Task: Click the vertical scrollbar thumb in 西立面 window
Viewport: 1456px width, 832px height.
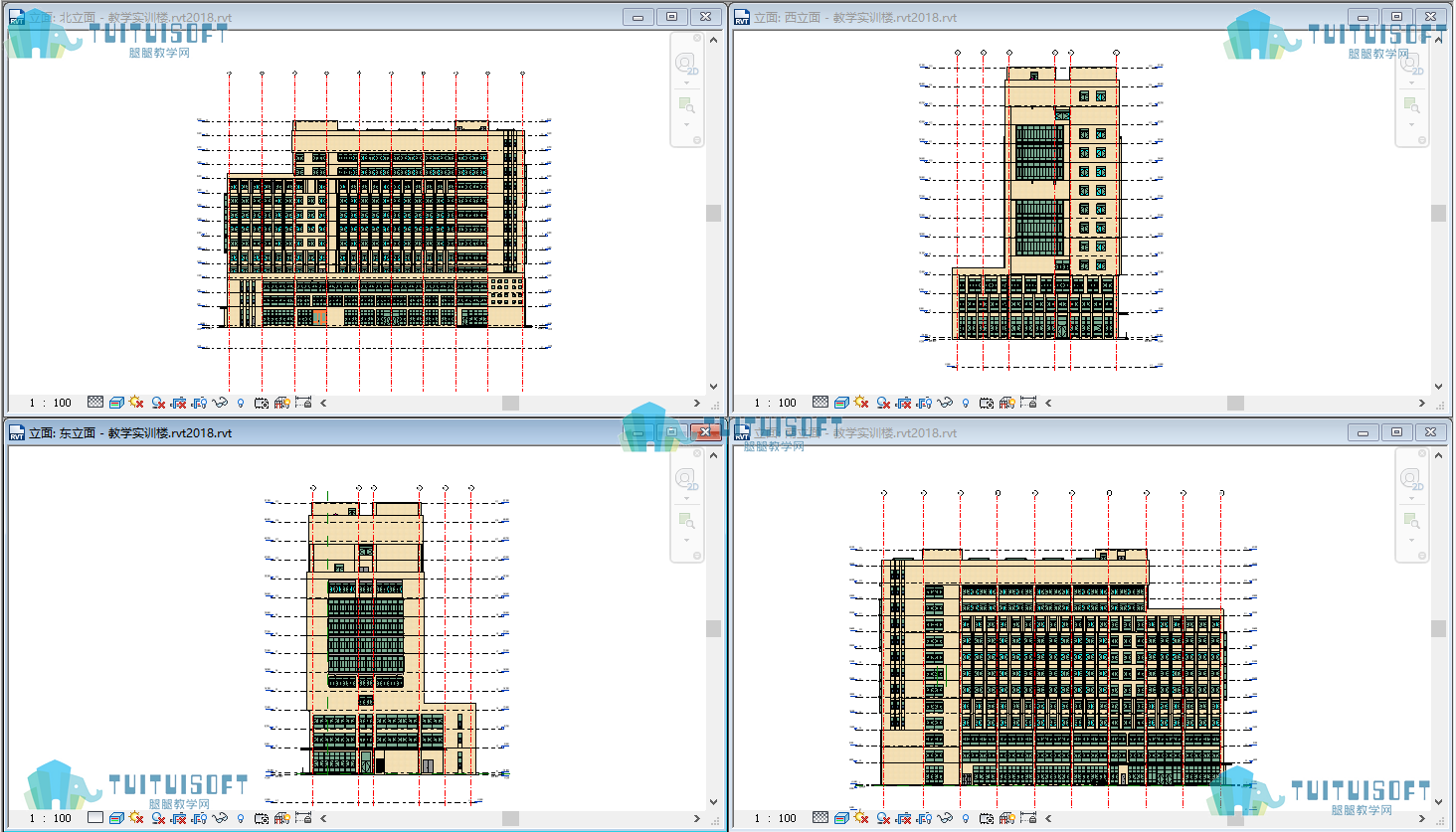Action: [x=1438, y=213]
